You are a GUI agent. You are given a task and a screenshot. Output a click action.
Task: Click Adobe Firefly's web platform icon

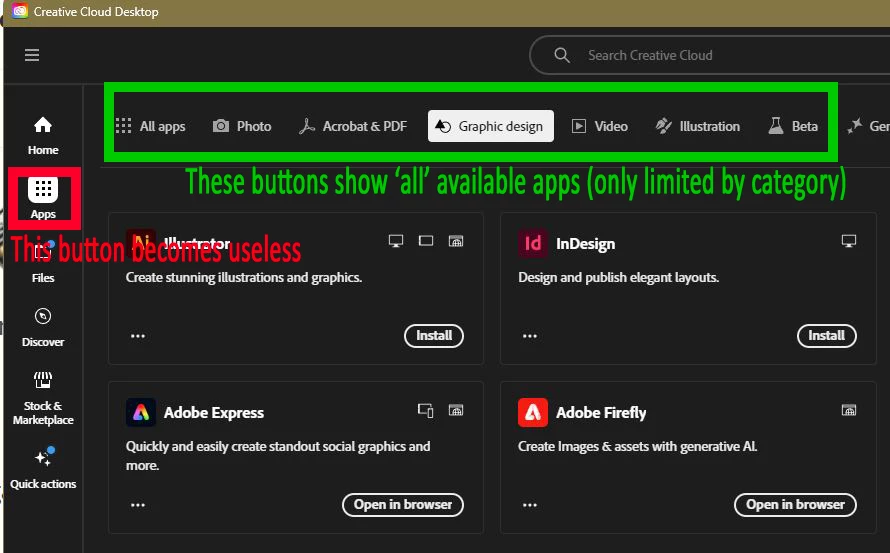click(849, 410)
